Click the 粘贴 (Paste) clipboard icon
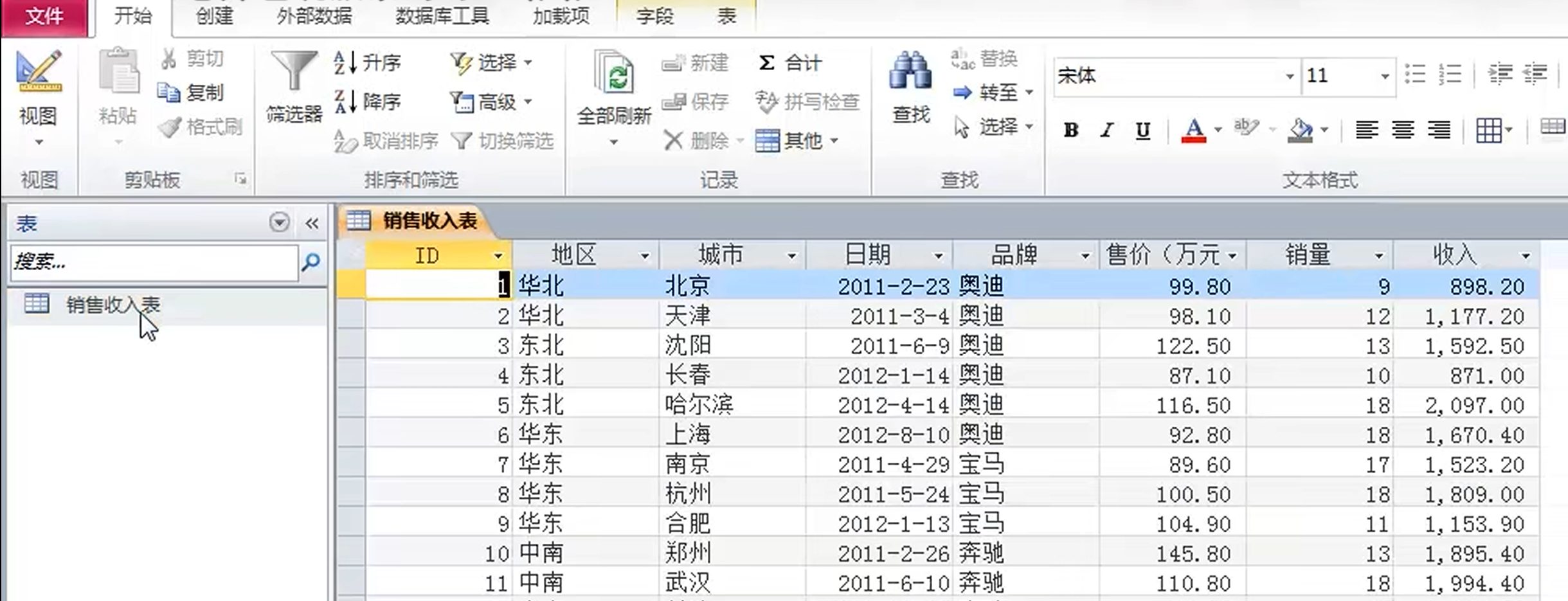 (118, 71)
